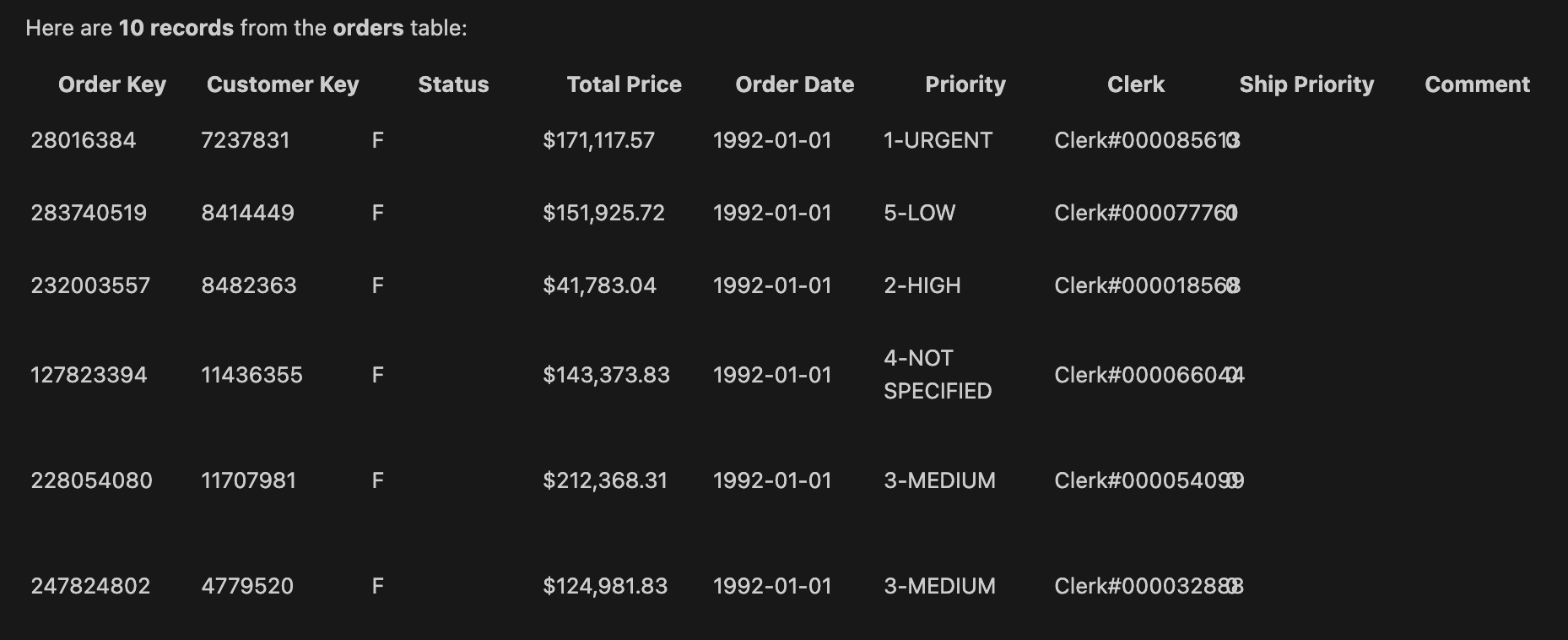Click total price $143,373.83

[606, 375]
